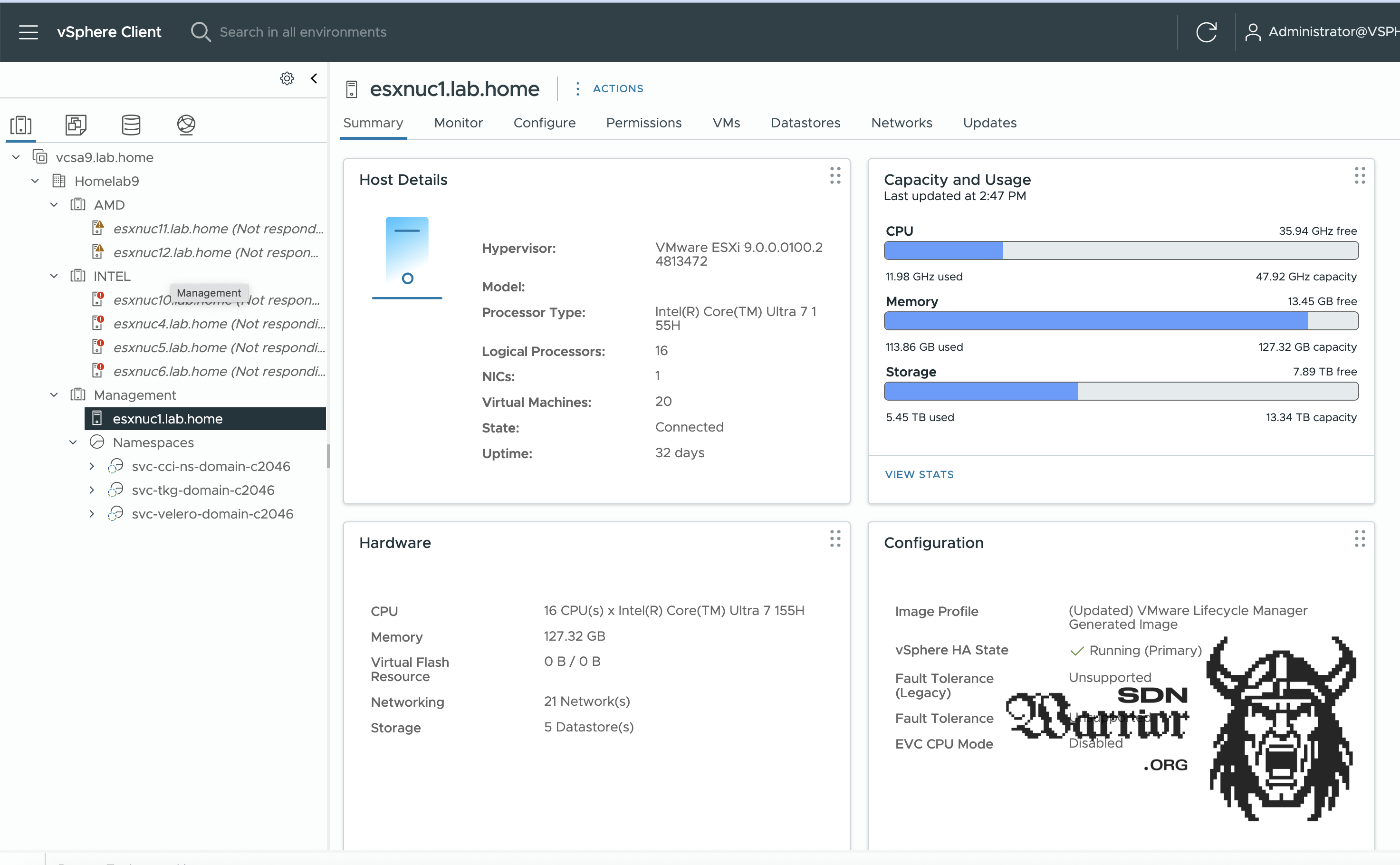This screenshot has width=1400, height=865.
Task: Collapse the inventory panel with the arrow
Action: click(x=313, y=78)
